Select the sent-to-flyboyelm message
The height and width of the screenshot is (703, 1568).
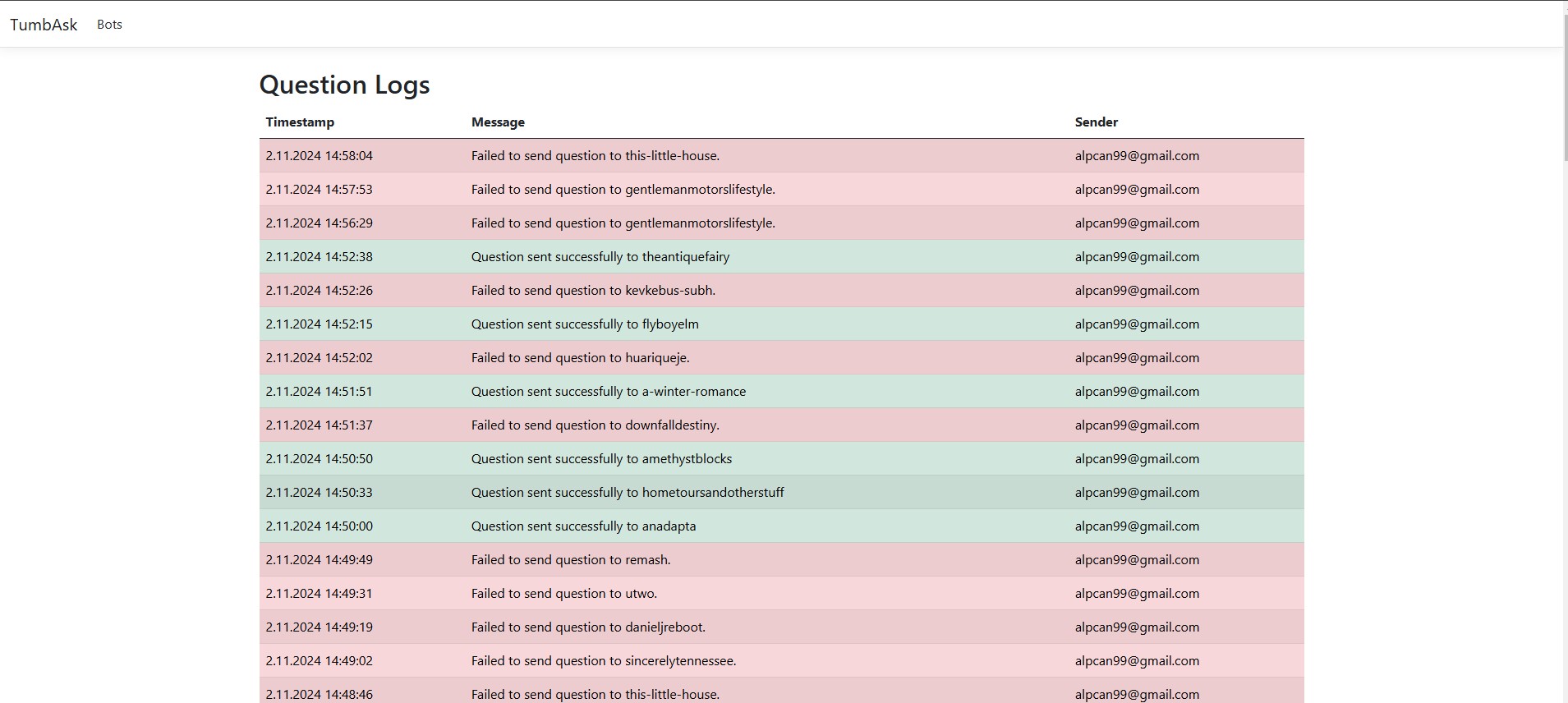pyautogui.click(x=585, y=324)
